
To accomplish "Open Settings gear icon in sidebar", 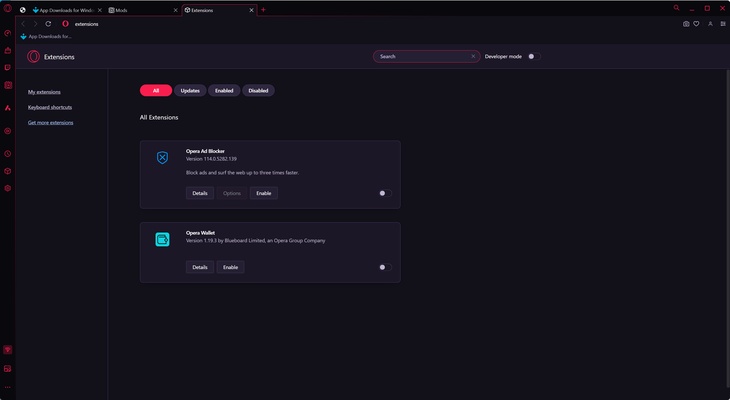I will coord(7,188).
